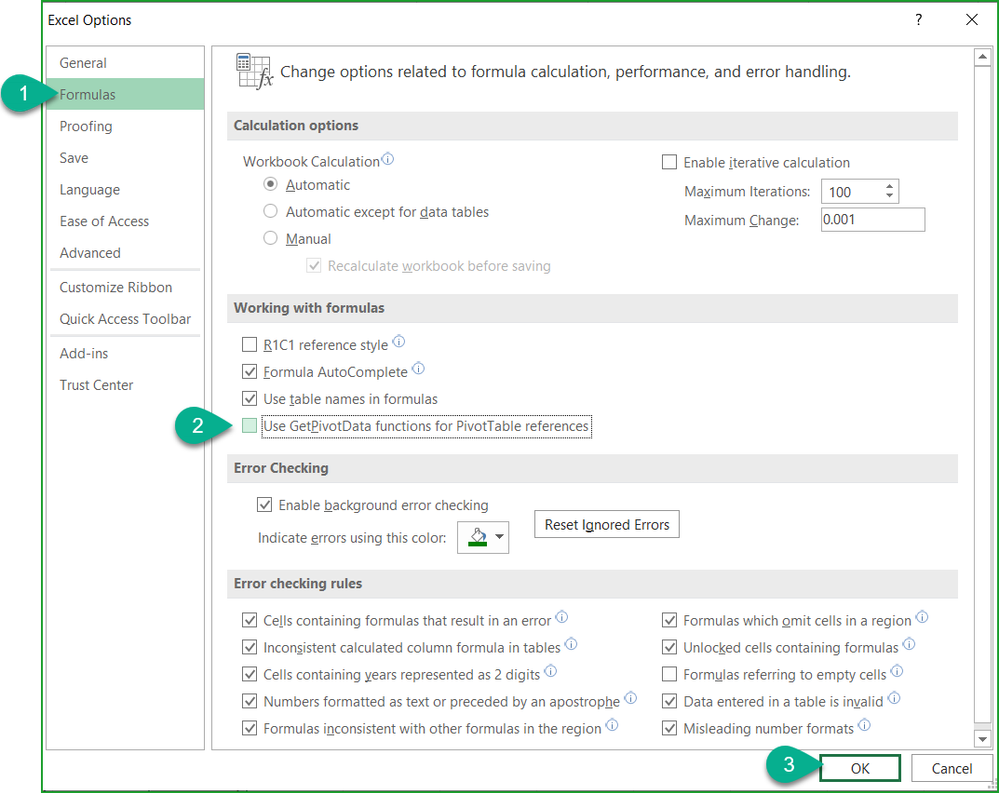Switch to the Trust Center category
This screenshot has width=999, height=793.
click(96, 385)
